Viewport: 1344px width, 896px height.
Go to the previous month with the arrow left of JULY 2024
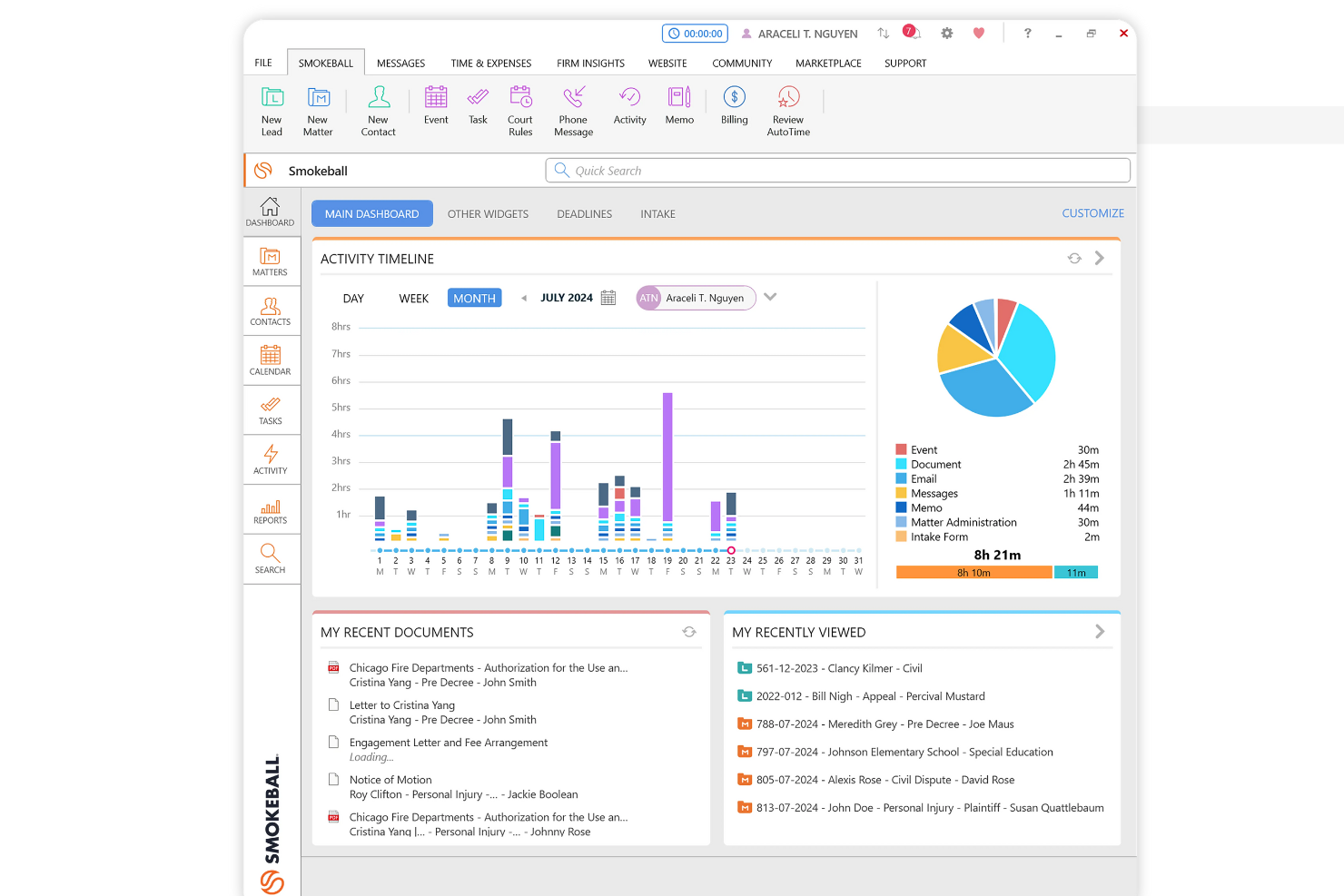[524, 298]
